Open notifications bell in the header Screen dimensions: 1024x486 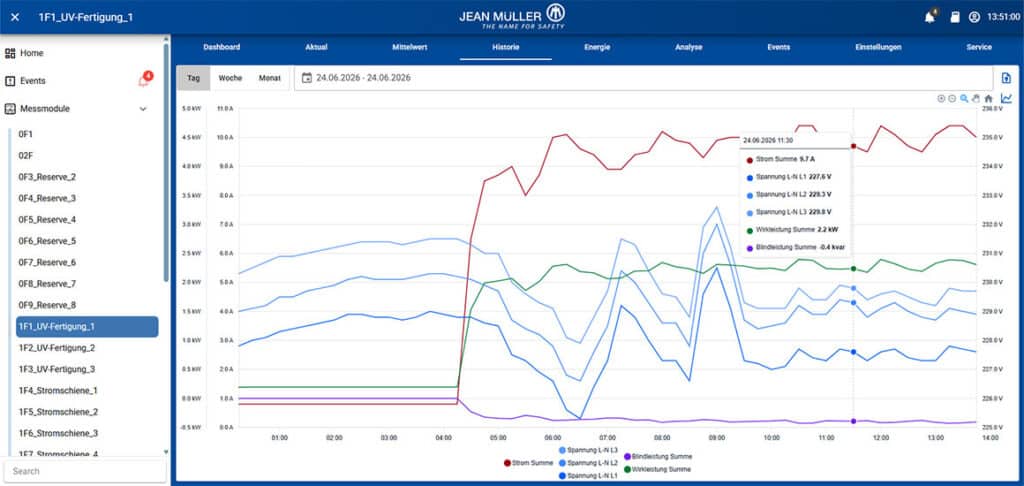931,17
